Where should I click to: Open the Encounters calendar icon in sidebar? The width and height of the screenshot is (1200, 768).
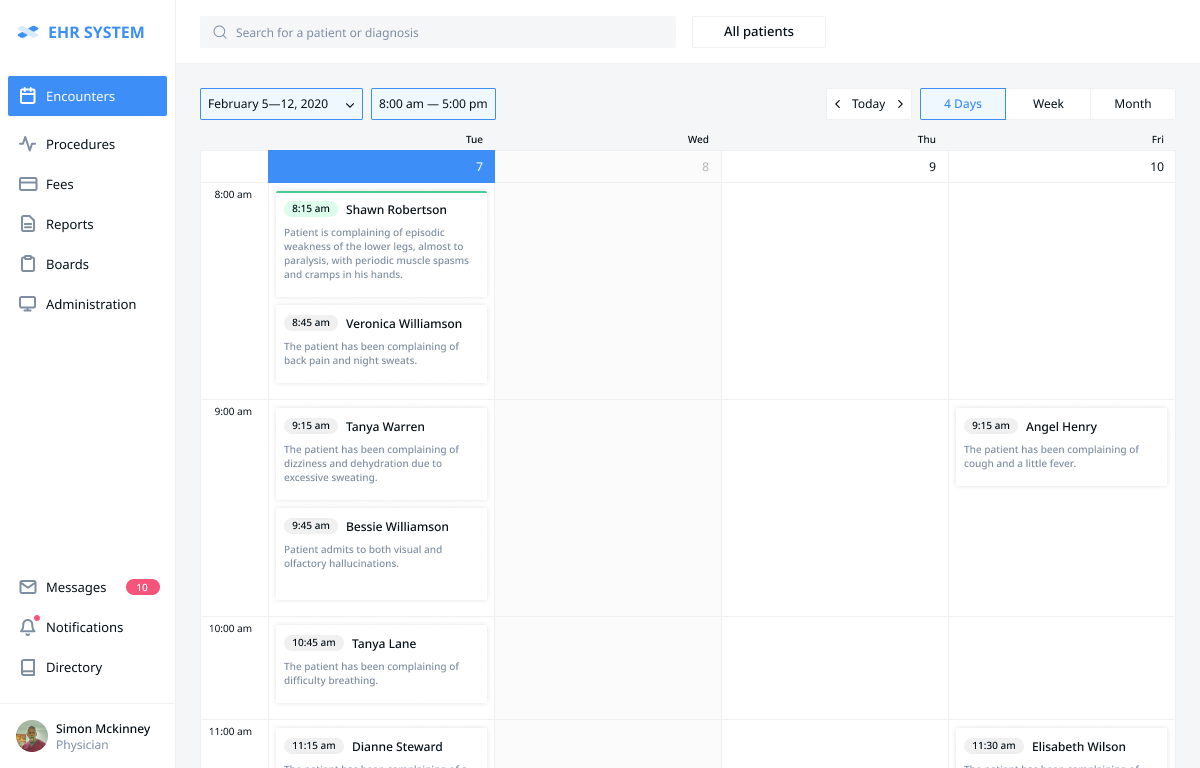click(x=28, y=96)
